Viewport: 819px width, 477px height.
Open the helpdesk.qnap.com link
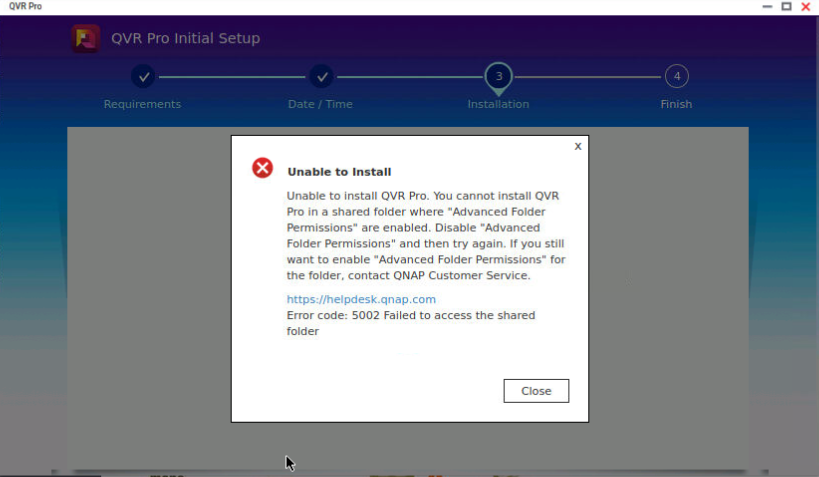pos(361,299)
